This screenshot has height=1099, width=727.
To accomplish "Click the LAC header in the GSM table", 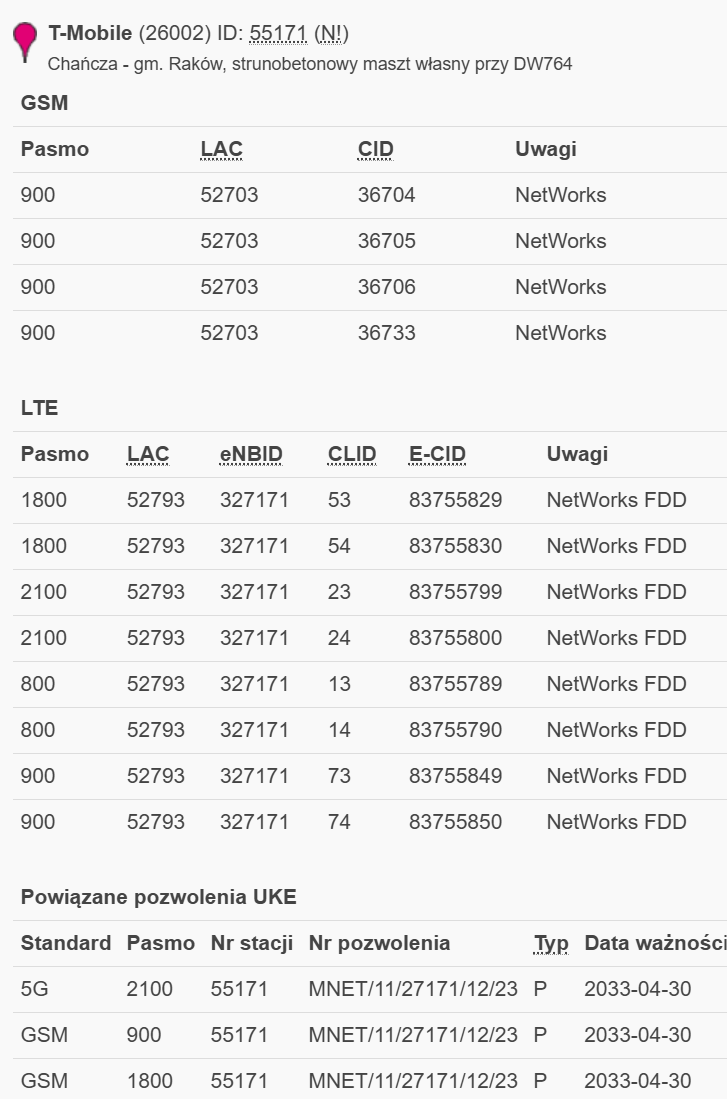I will point(222,149).
